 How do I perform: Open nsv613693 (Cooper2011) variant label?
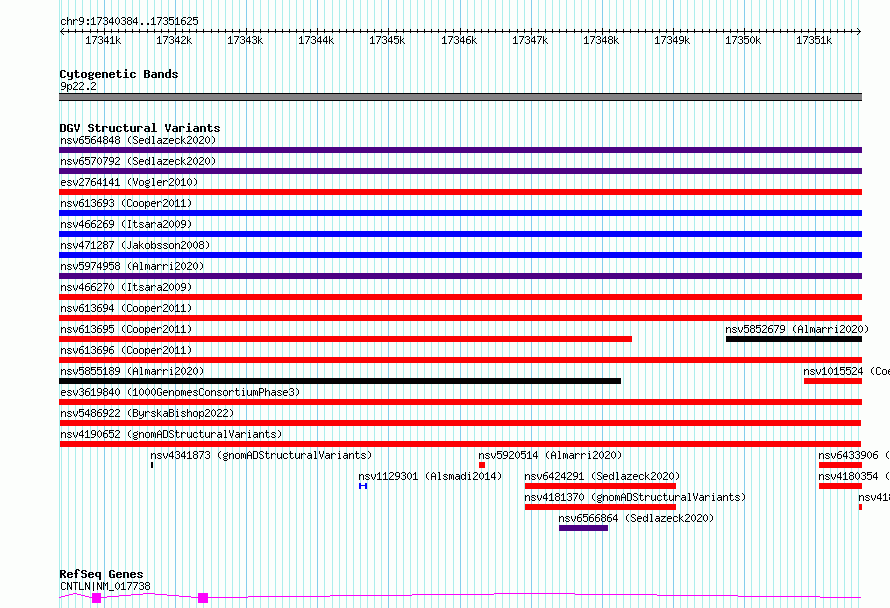pos(126,203)
